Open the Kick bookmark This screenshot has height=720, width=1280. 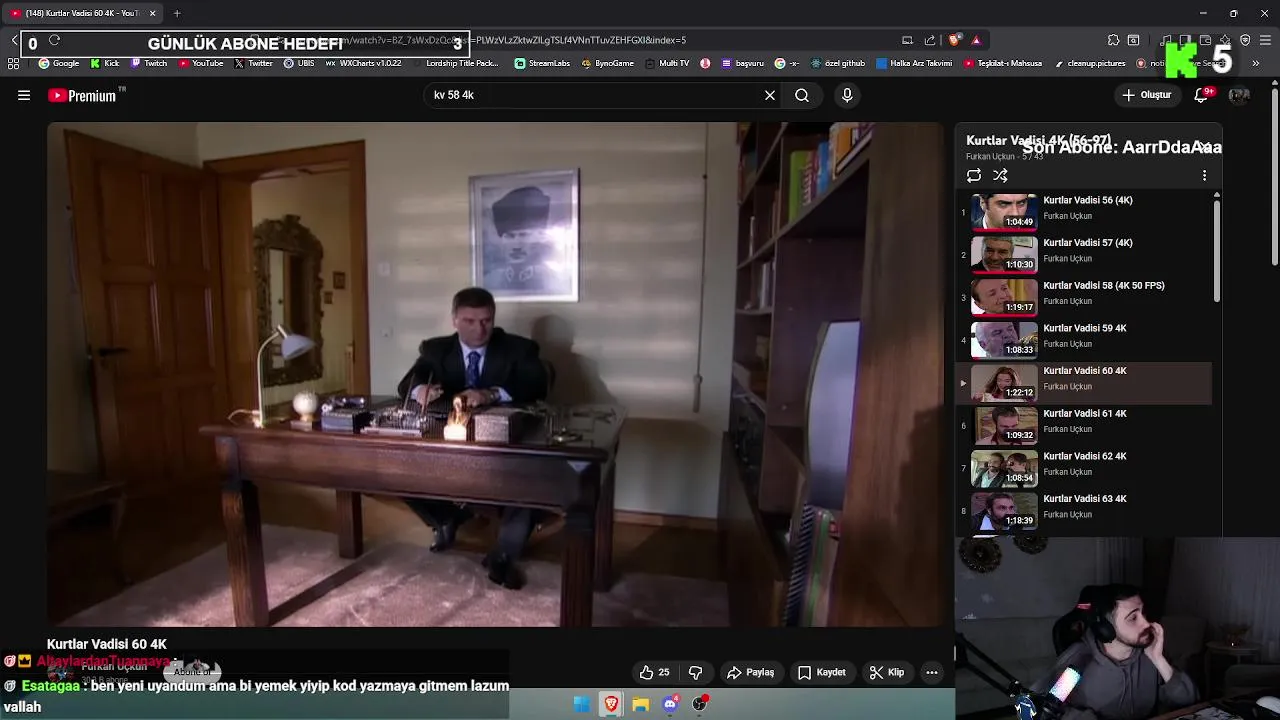point(105,63)
